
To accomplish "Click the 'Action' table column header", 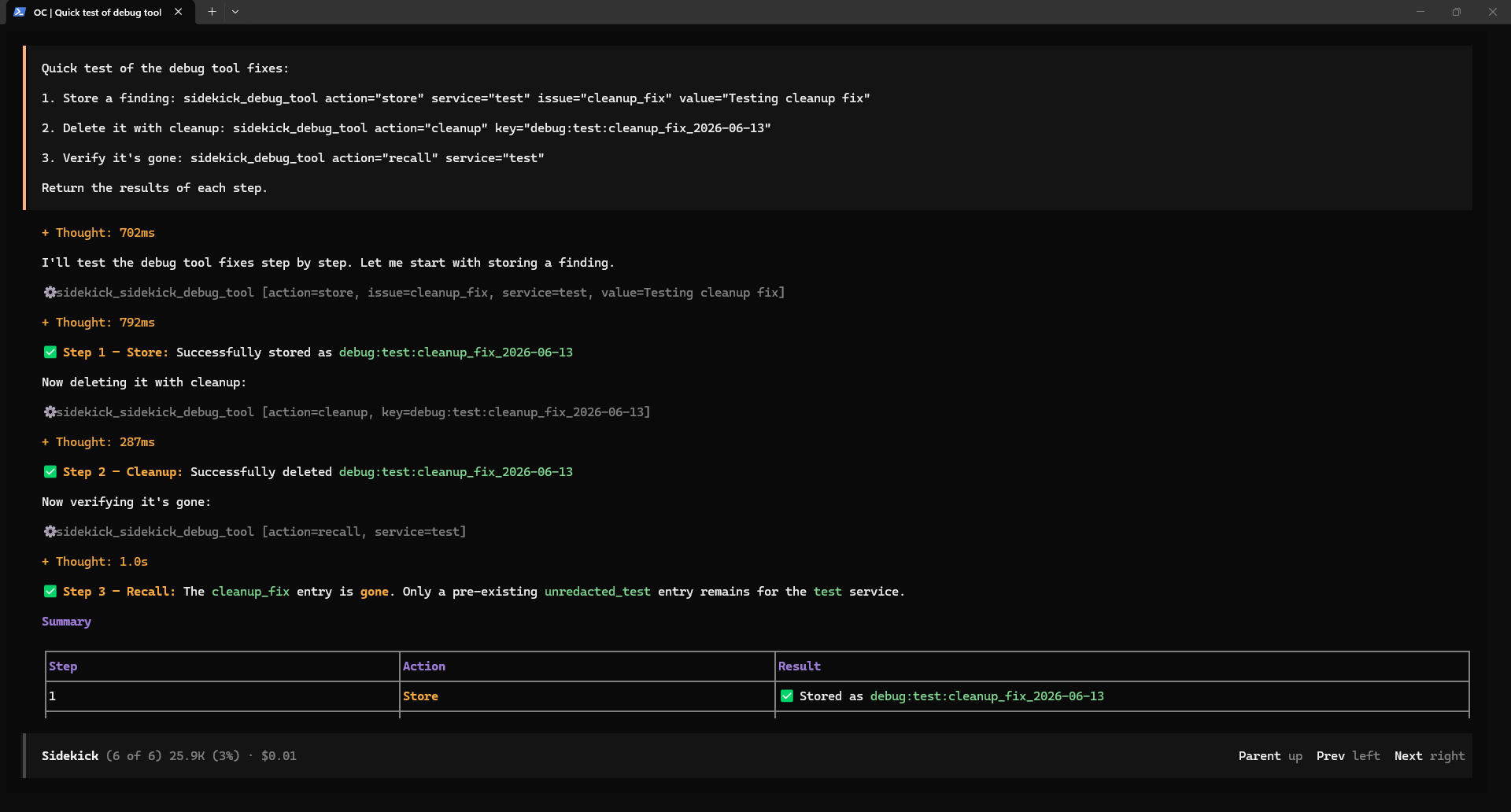I will click(x=424, y=666).
